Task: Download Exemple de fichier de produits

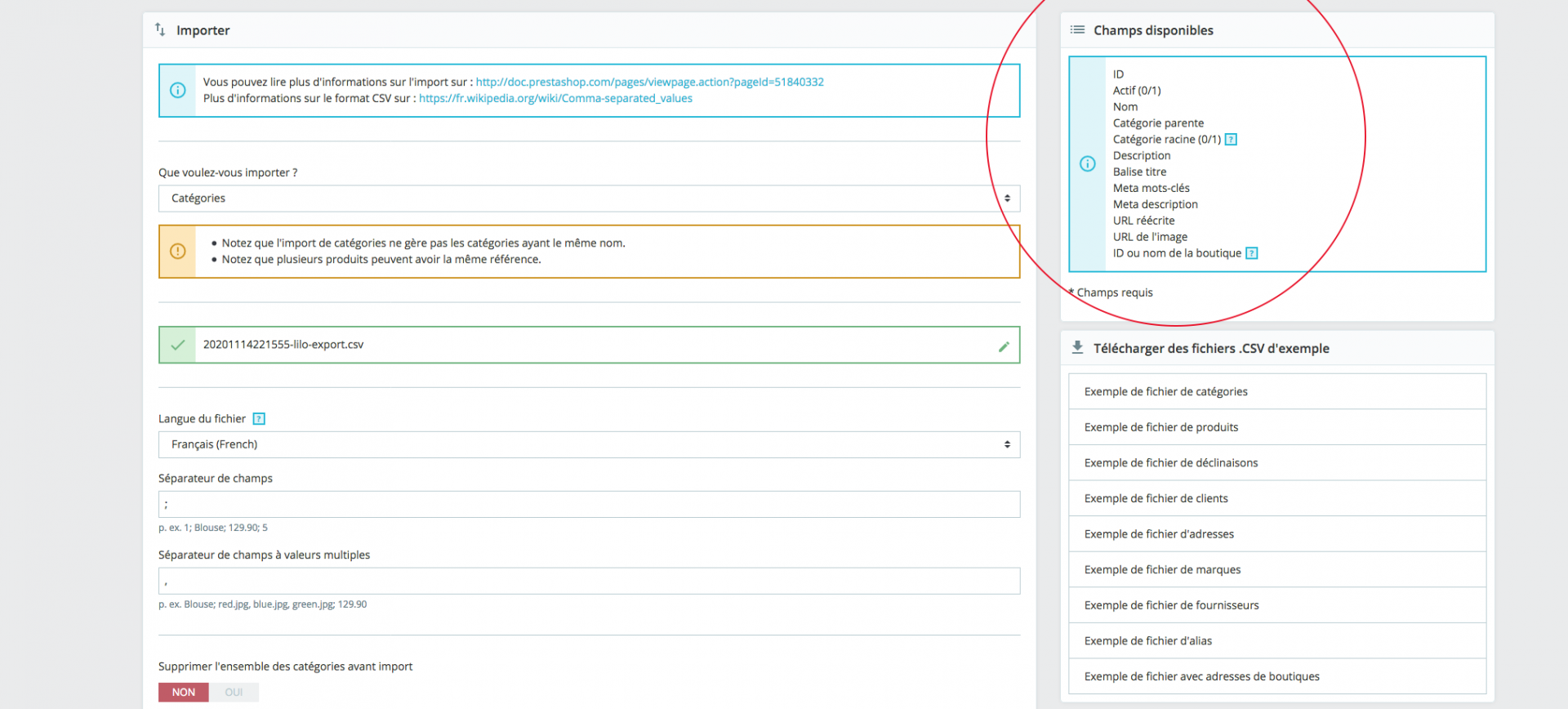Action: (1276, 427)
